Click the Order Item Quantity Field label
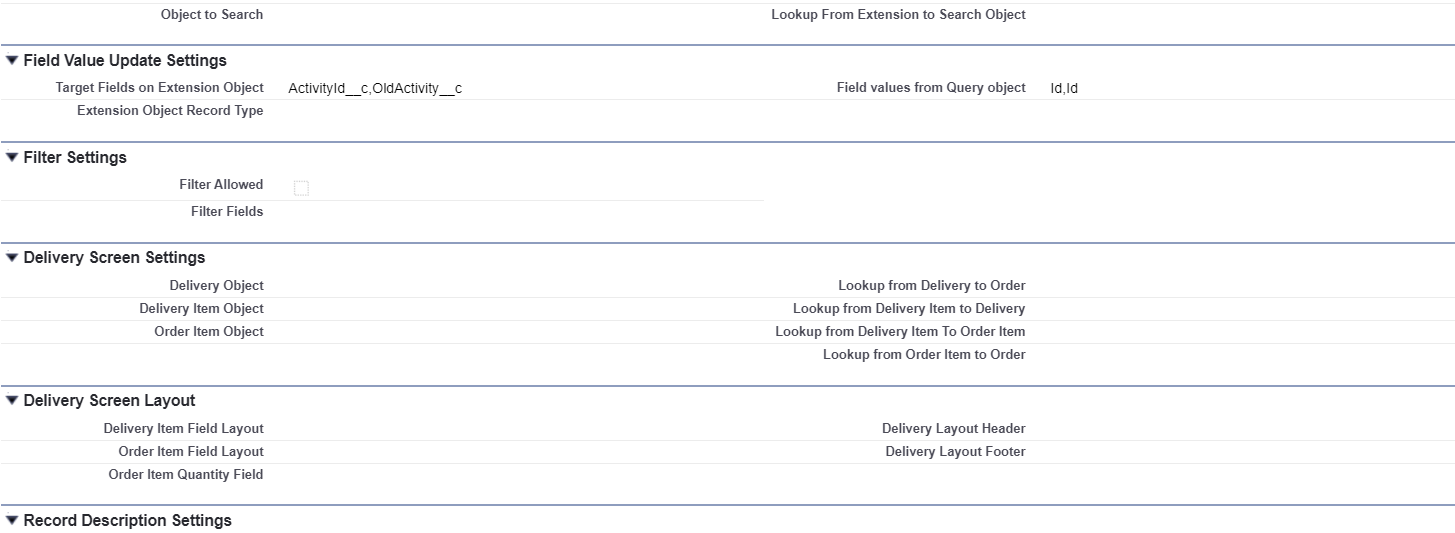 pyautogui.click(x=186, y=475)
